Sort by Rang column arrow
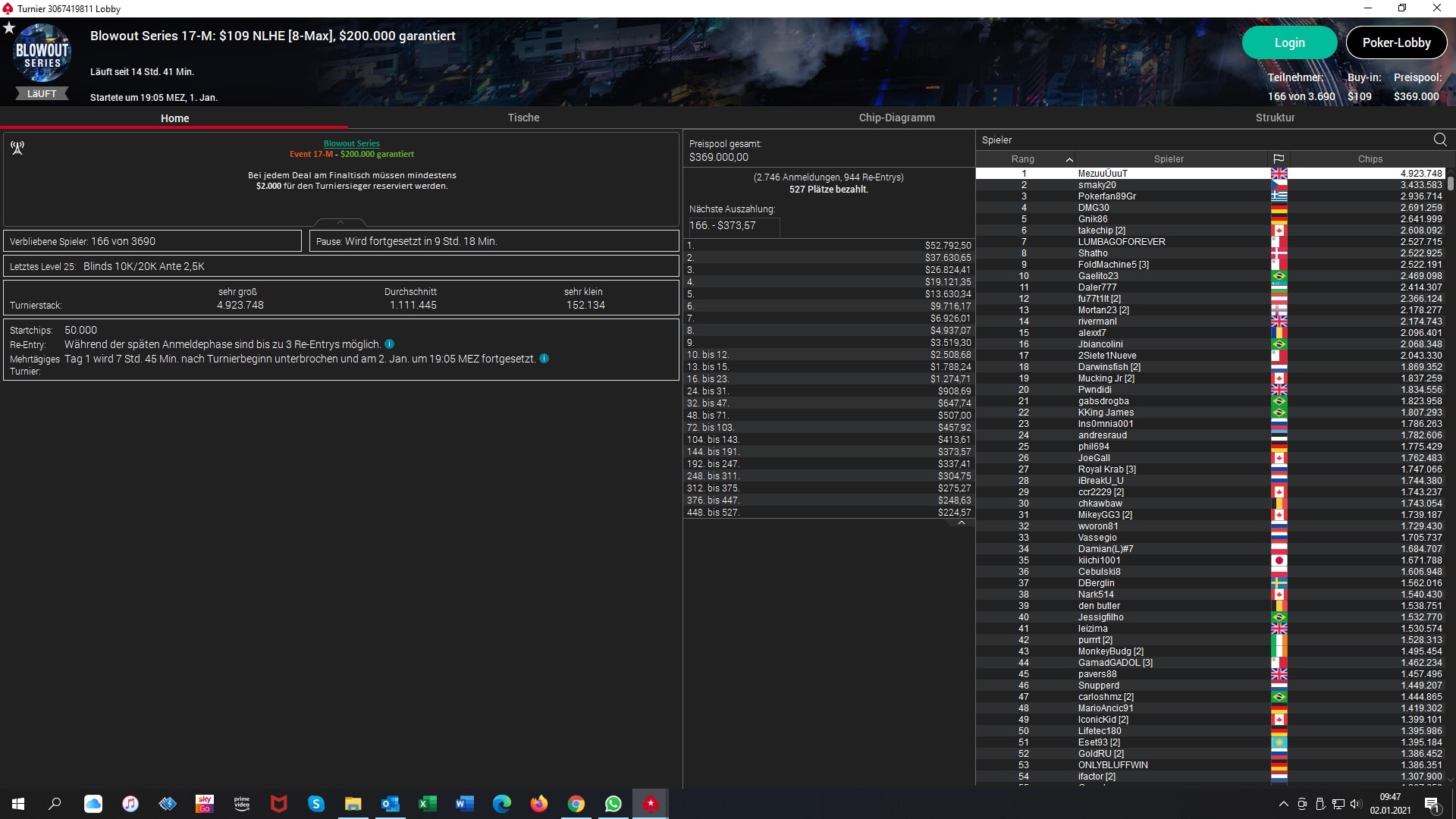The width and height of the screenshot is (1456, 819). (1069, 159)
